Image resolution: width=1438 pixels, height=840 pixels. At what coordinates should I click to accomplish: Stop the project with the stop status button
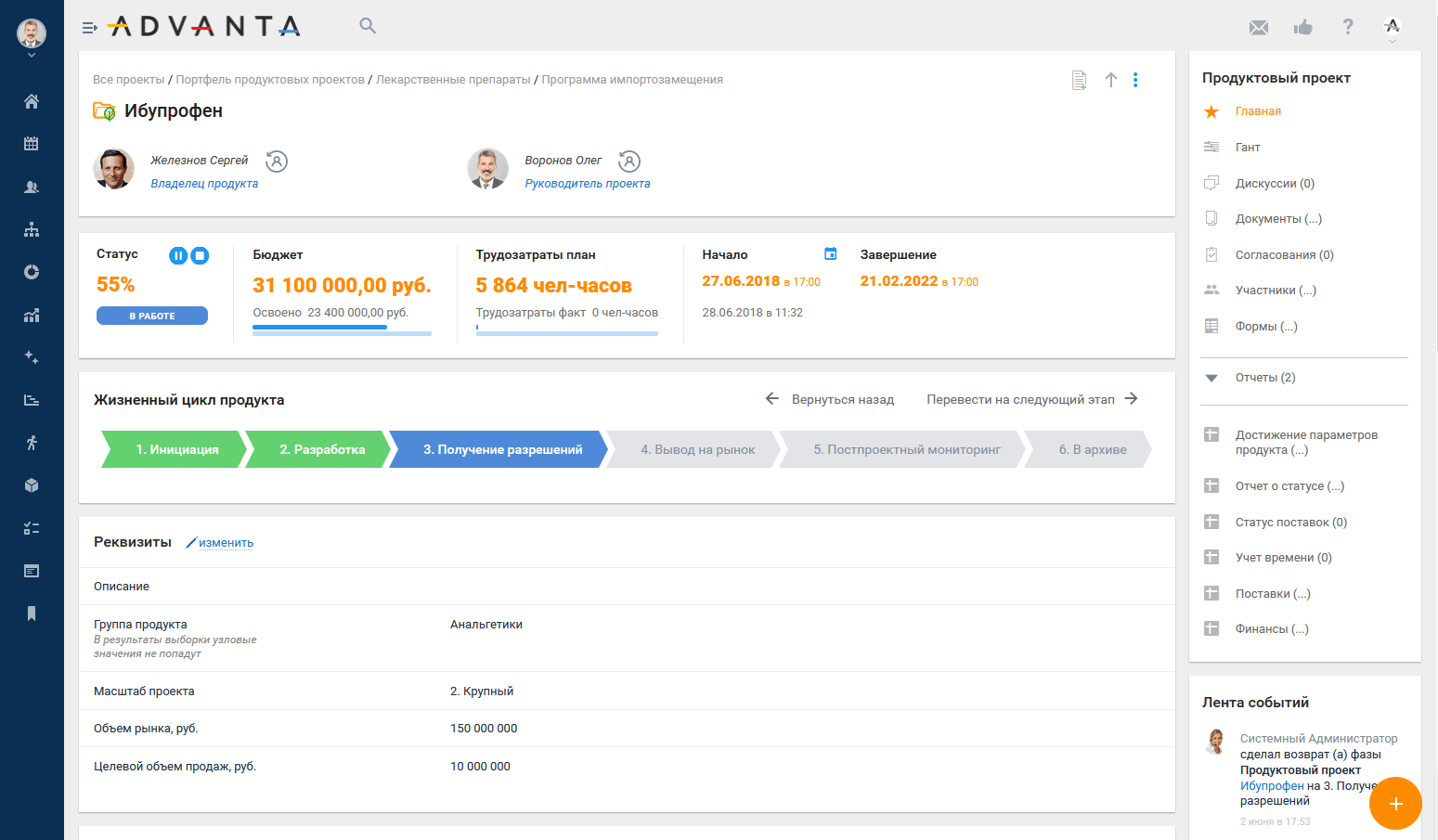200,255
